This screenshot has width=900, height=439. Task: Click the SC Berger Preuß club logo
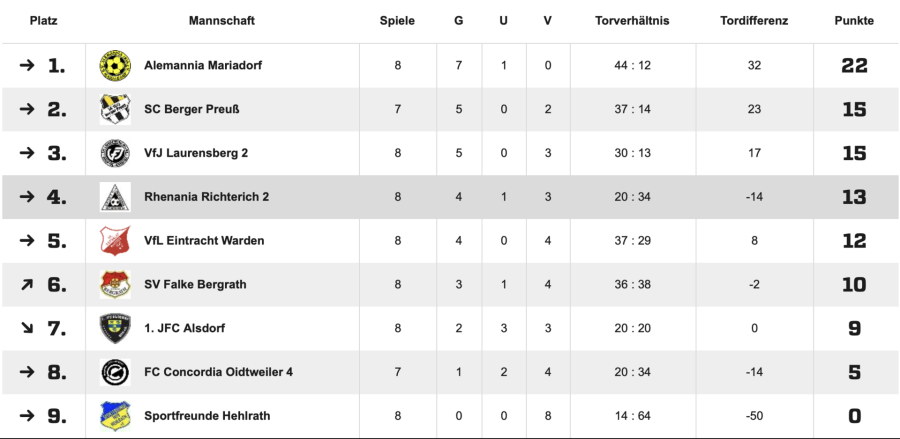[x=115, y=109]
